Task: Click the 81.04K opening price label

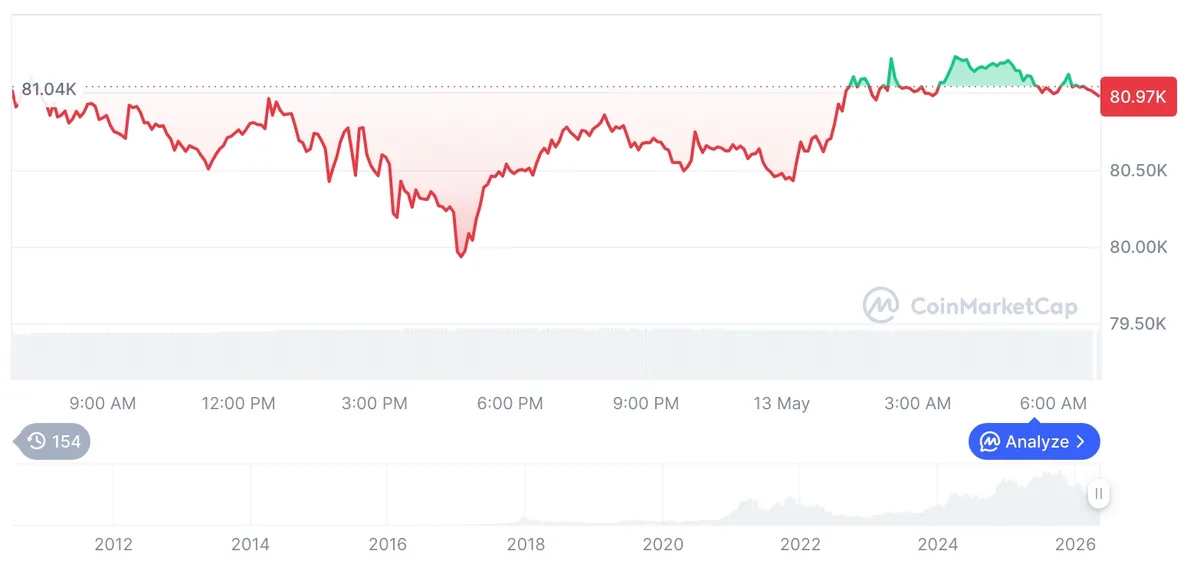Action: coord(49,89)
